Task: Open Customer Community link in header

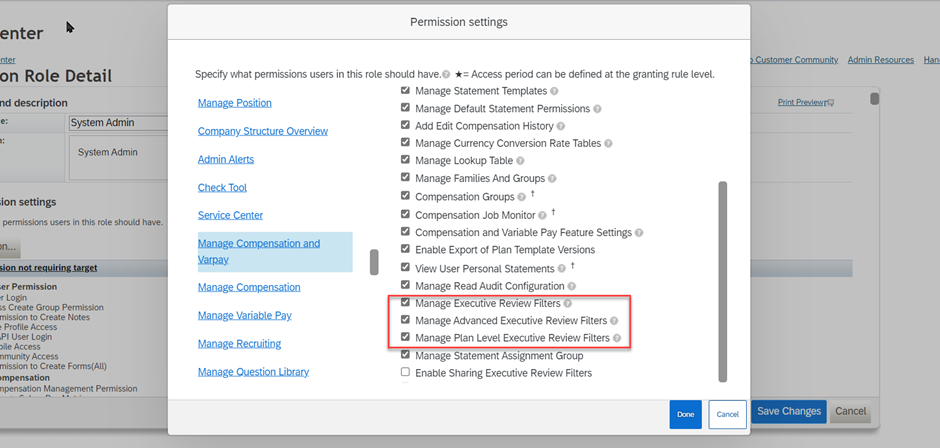Action: (796, 60)
